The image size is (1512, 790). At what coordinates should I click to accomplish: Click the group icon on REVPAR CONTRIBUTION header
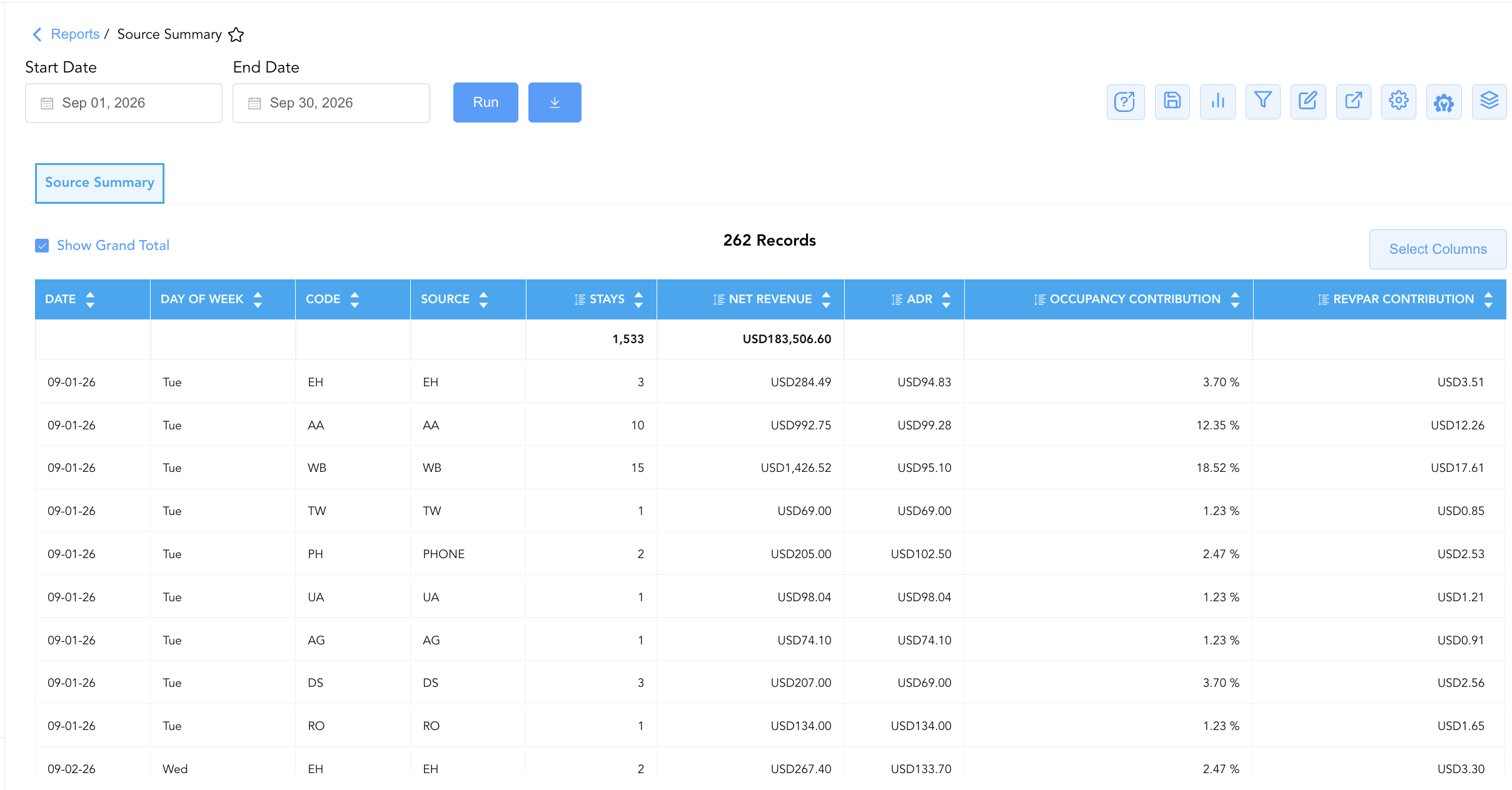click(1323, 299)
